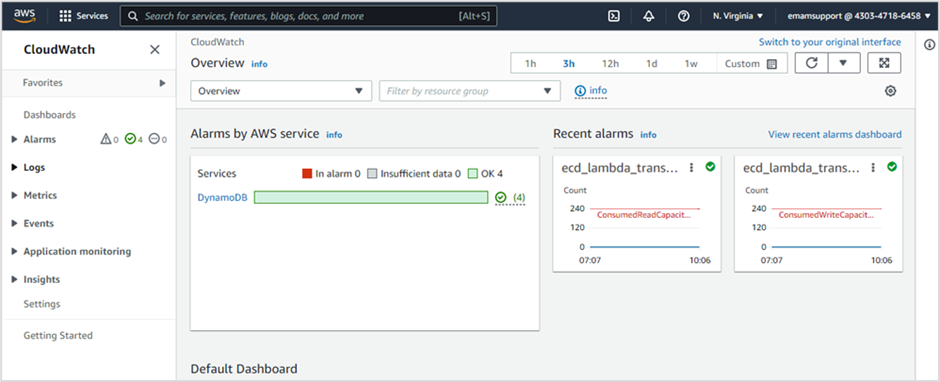
Task: Click the OK alarms count 4 in sidebar
Action: coord(134,139)
